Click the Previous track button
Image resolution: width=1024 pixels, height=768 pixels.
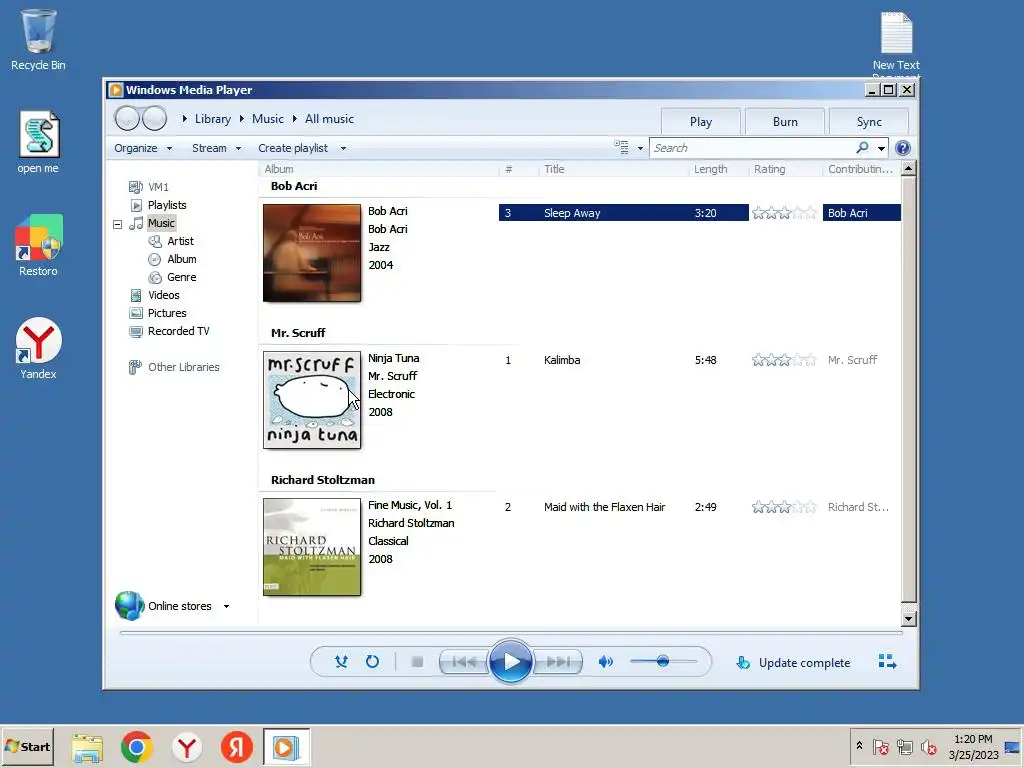coord(464,662)
